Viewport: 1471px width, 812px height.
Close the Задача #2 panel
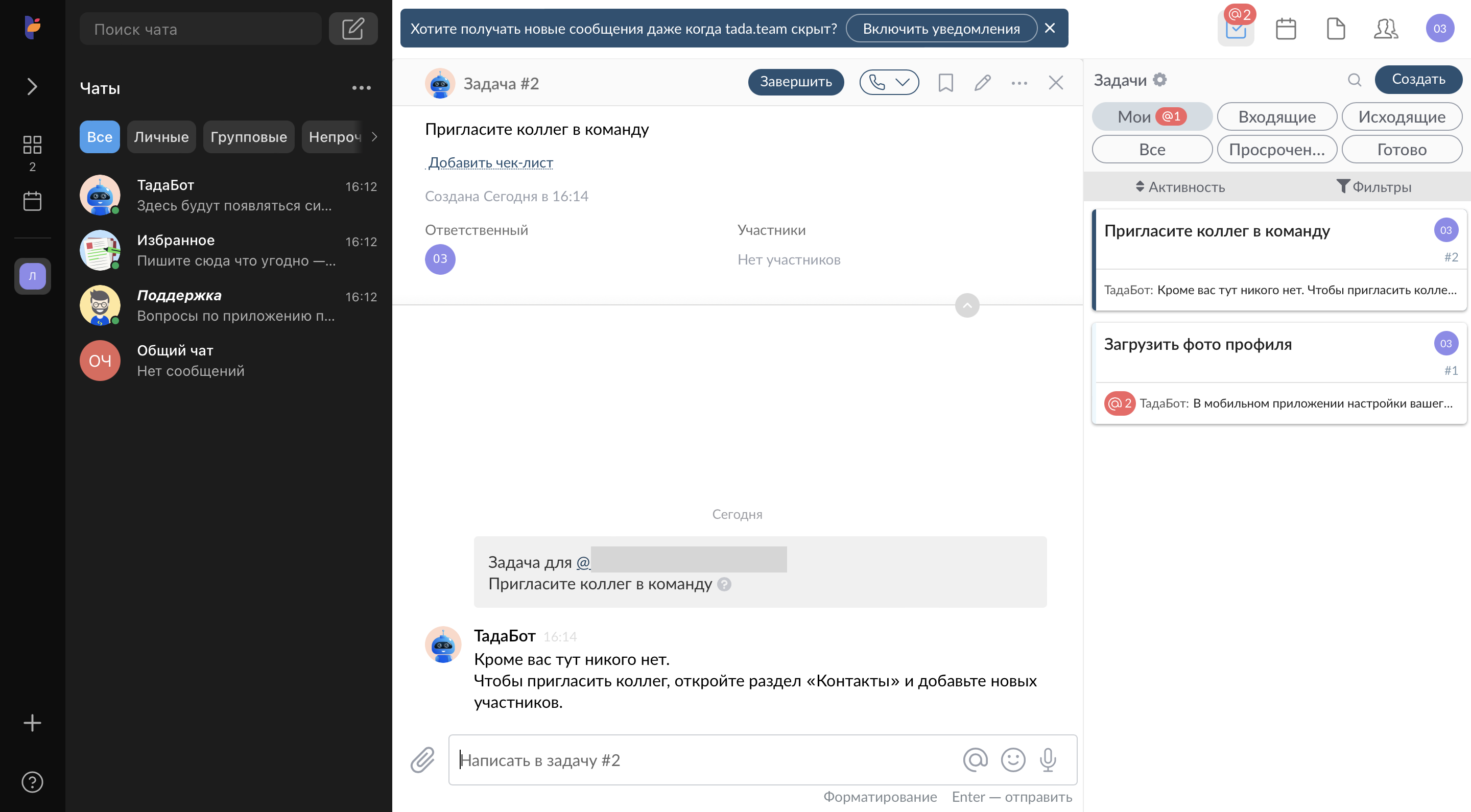click(x=1056, y=83)
